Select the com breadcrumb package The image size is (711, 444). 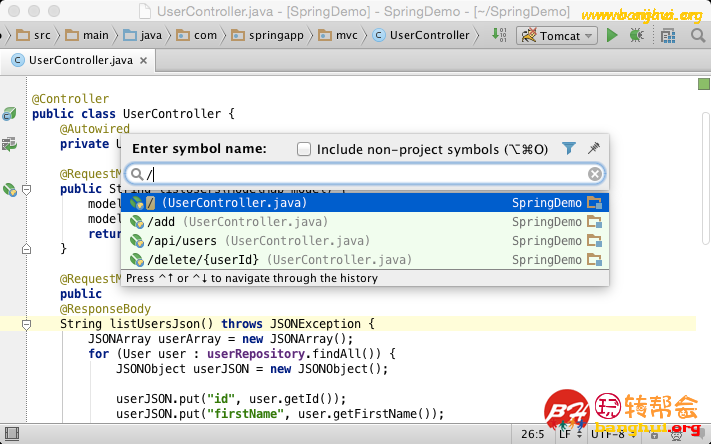tap(196, 35)
